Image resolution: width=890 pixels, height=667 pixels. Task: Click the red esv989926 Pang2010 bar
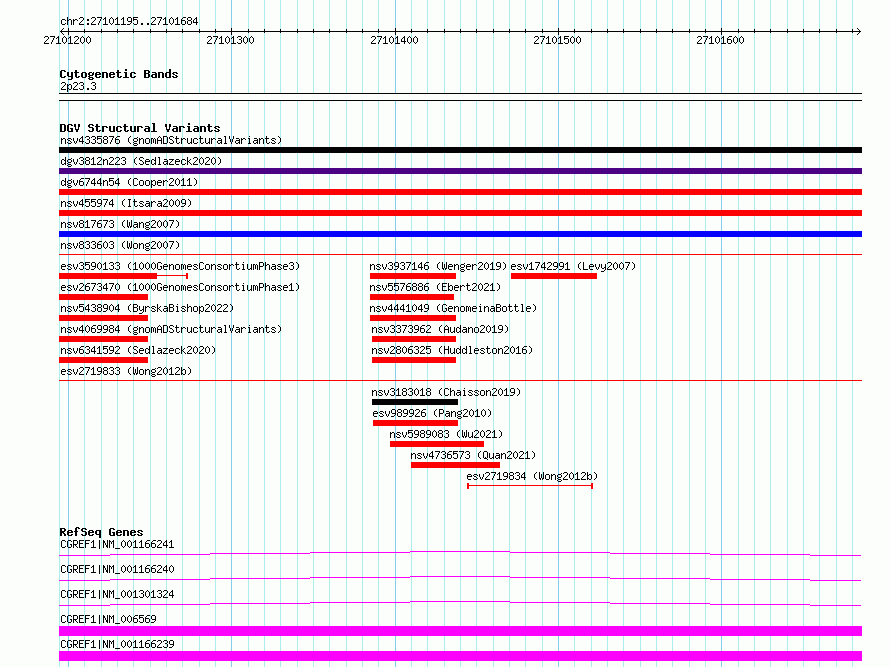(415, 423)
